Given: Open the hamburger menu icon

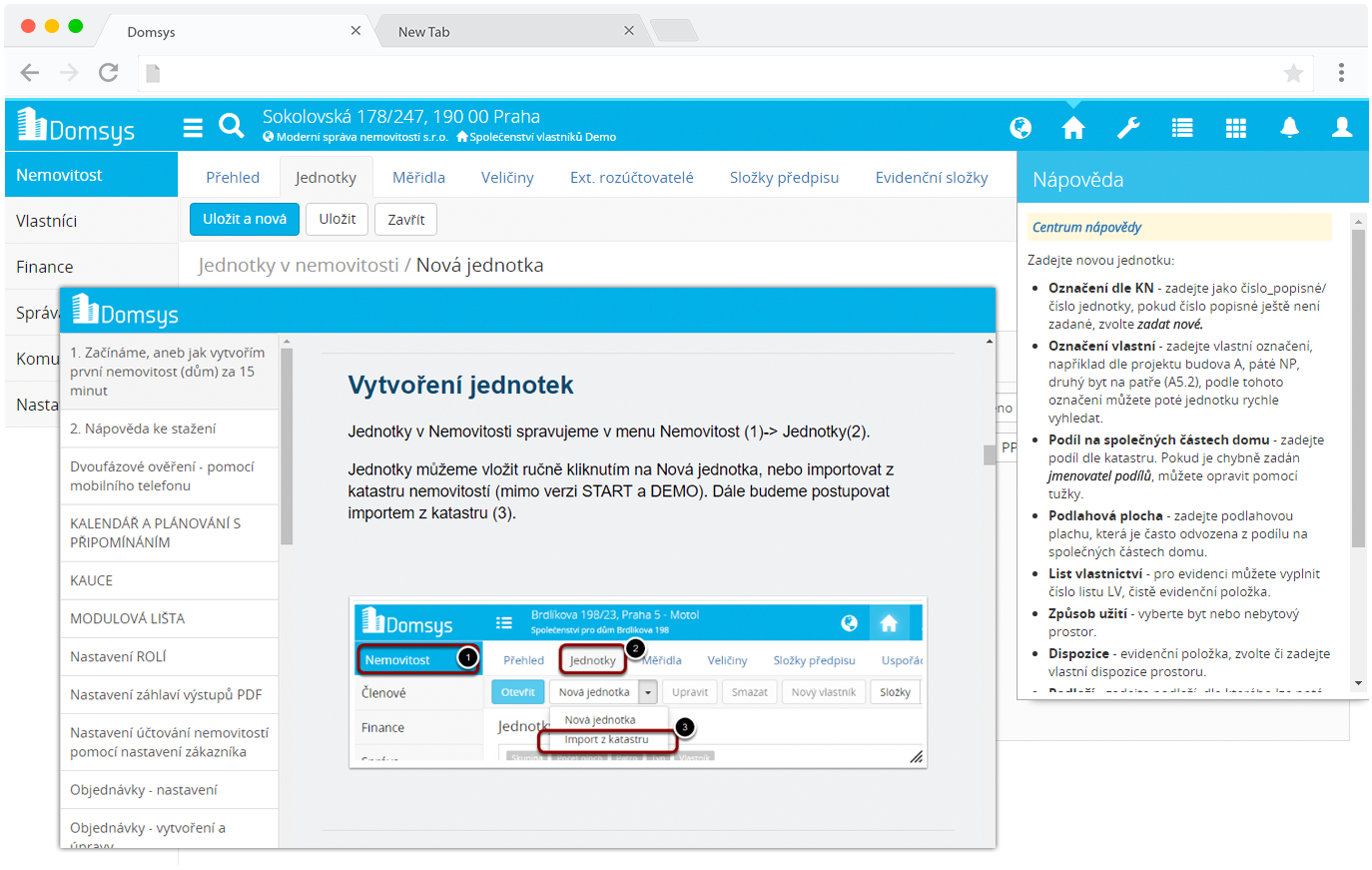Looking at the screenshot, I should click(x=193, y=127).
